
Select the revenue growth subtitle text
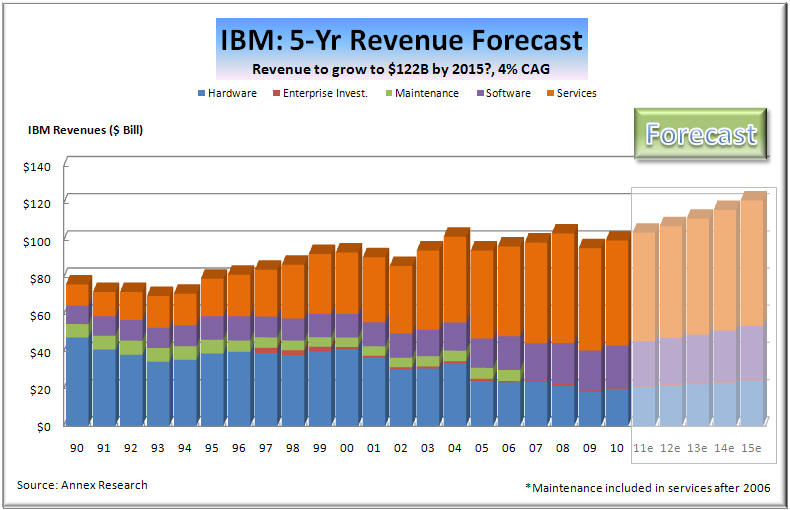[400, 69]
